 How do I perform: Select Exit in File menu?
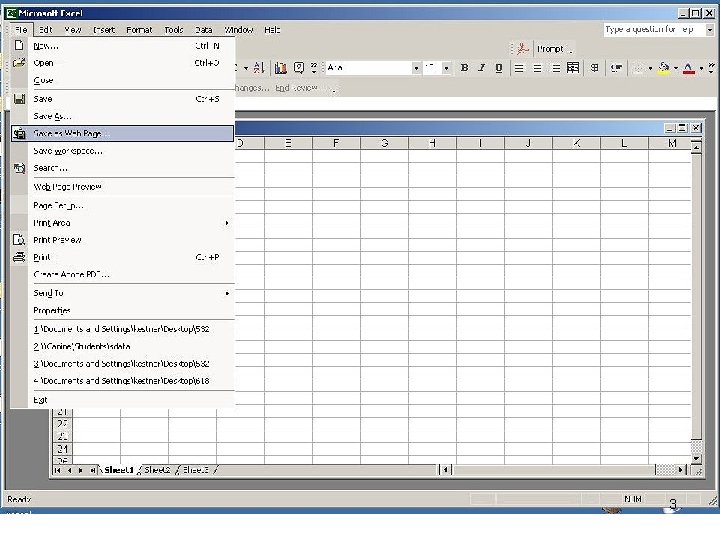coord(122,400)
